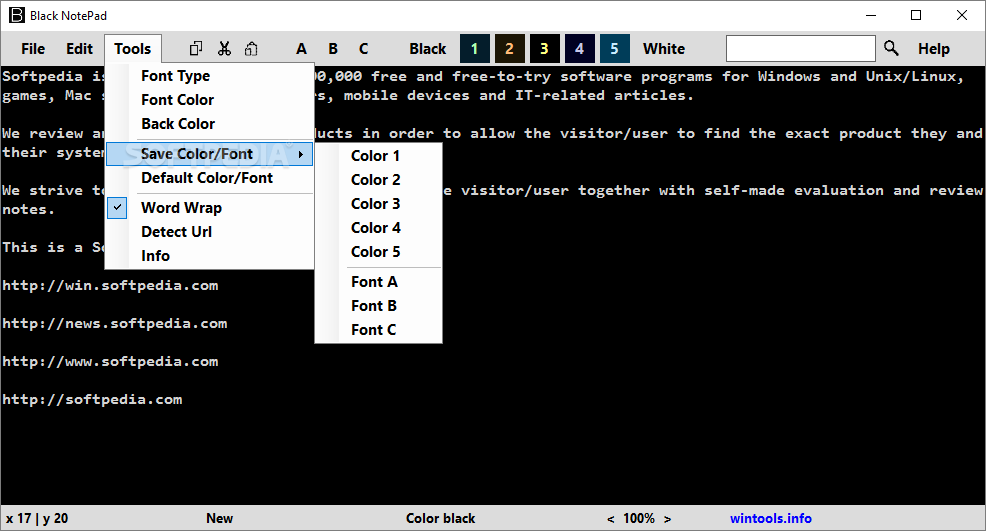This screenshot has width=986, height=531.
Task: Save current font as Font C
Action: tap(379, 330)
